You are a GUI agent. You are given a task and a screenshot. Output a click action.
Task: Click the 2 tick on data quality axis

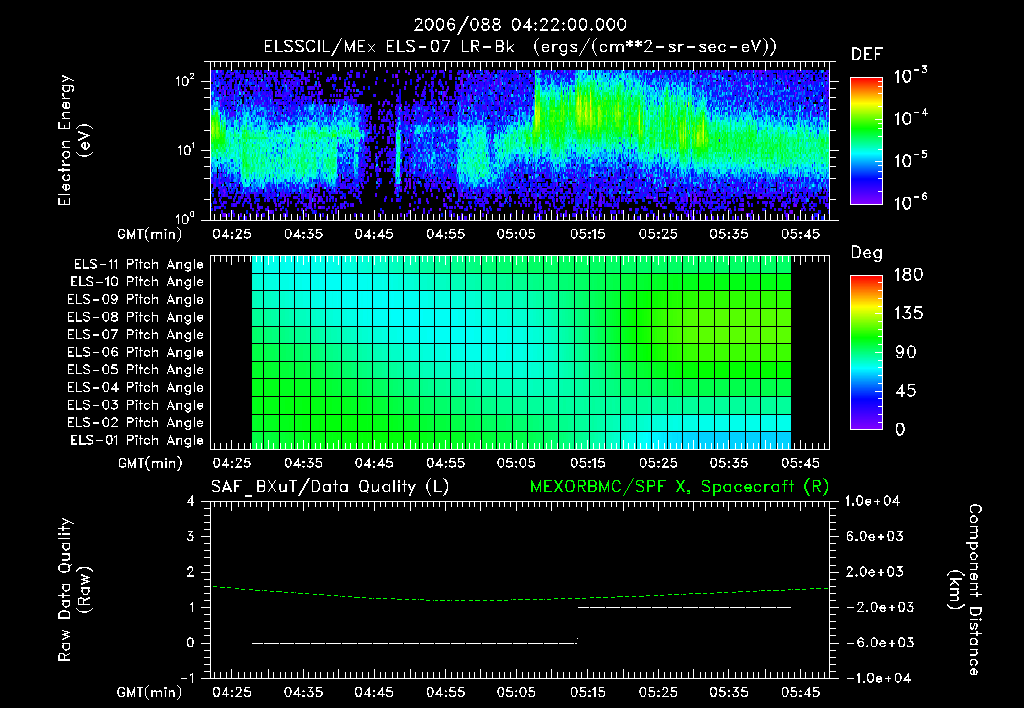click(x=191, y=571)
